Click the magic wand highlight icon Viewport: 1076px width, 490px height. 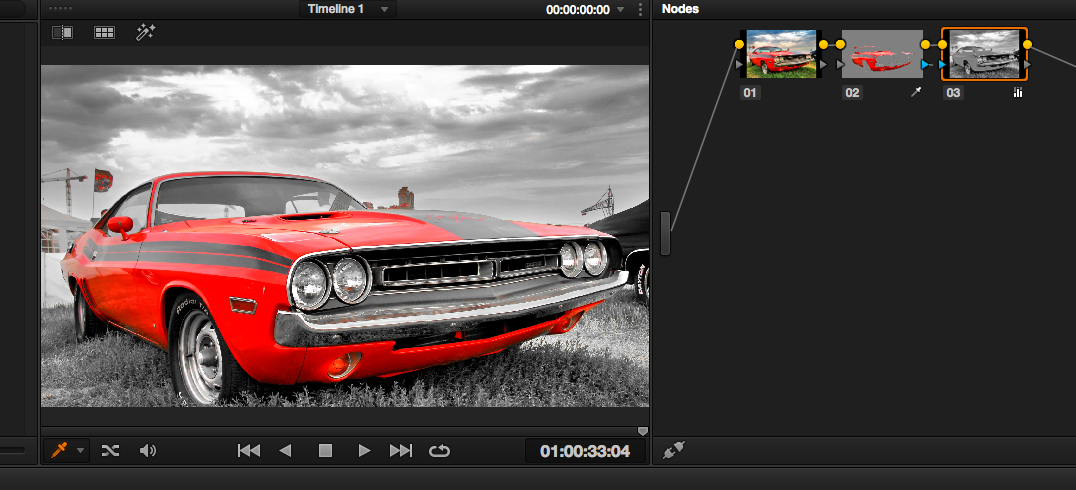coord(145,32)
